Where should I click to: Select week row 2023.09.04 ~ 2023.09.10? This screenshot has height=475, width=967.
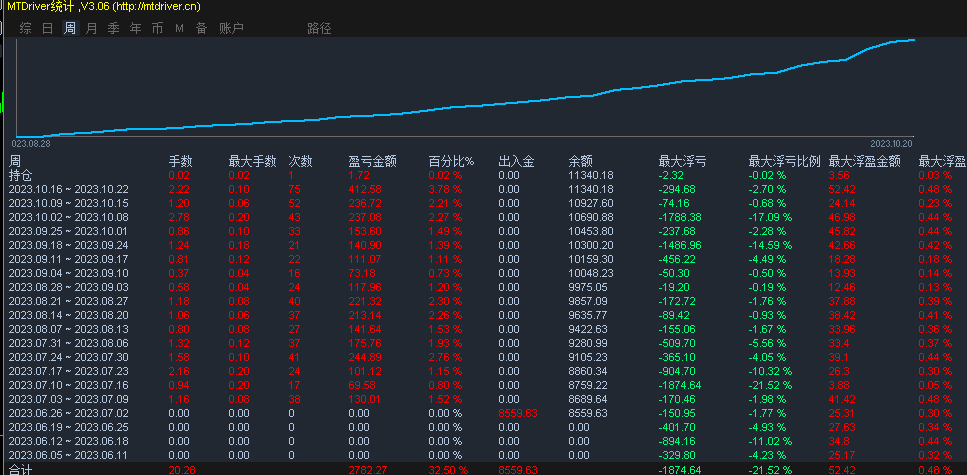coord(68,273)
